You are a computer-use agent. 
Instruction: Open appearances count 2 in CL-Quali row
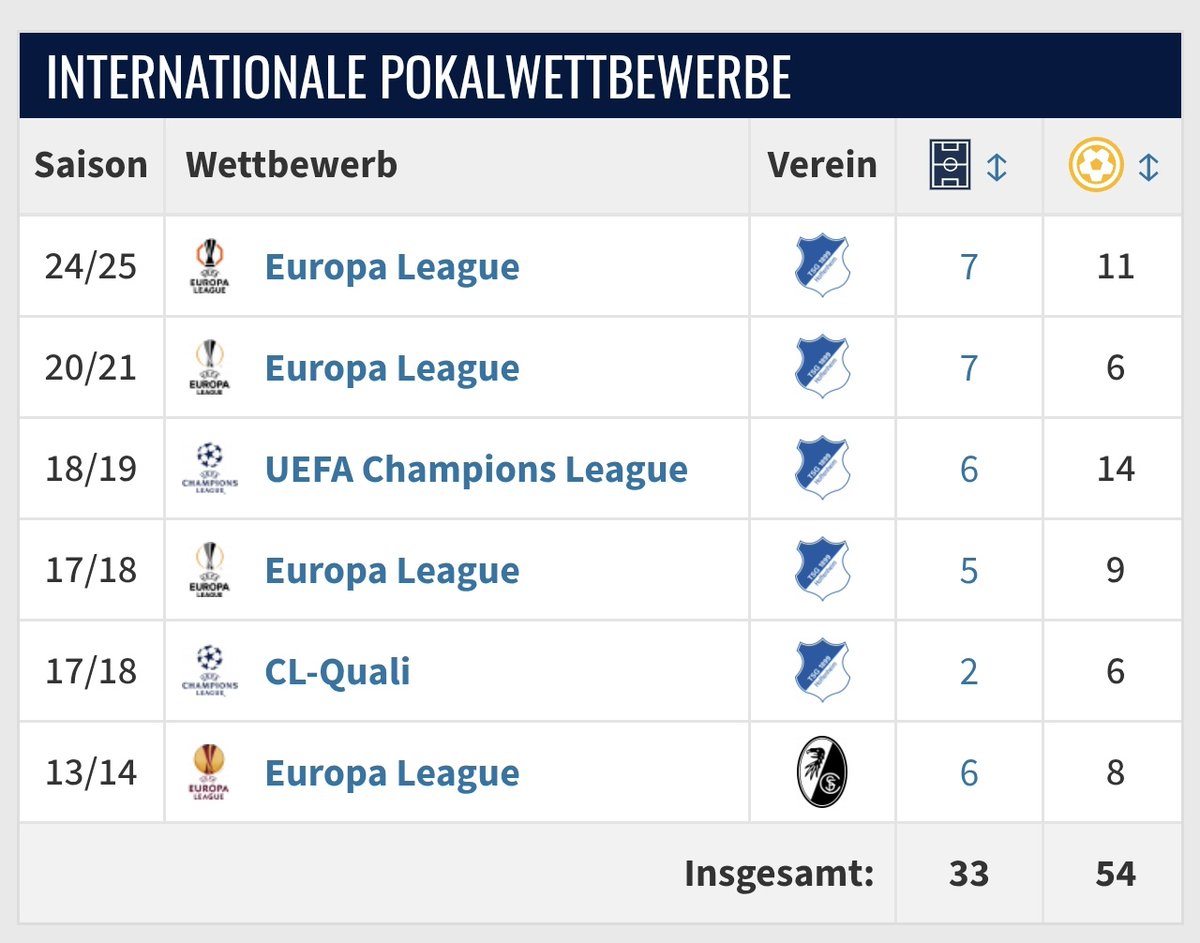coord(969,671)
